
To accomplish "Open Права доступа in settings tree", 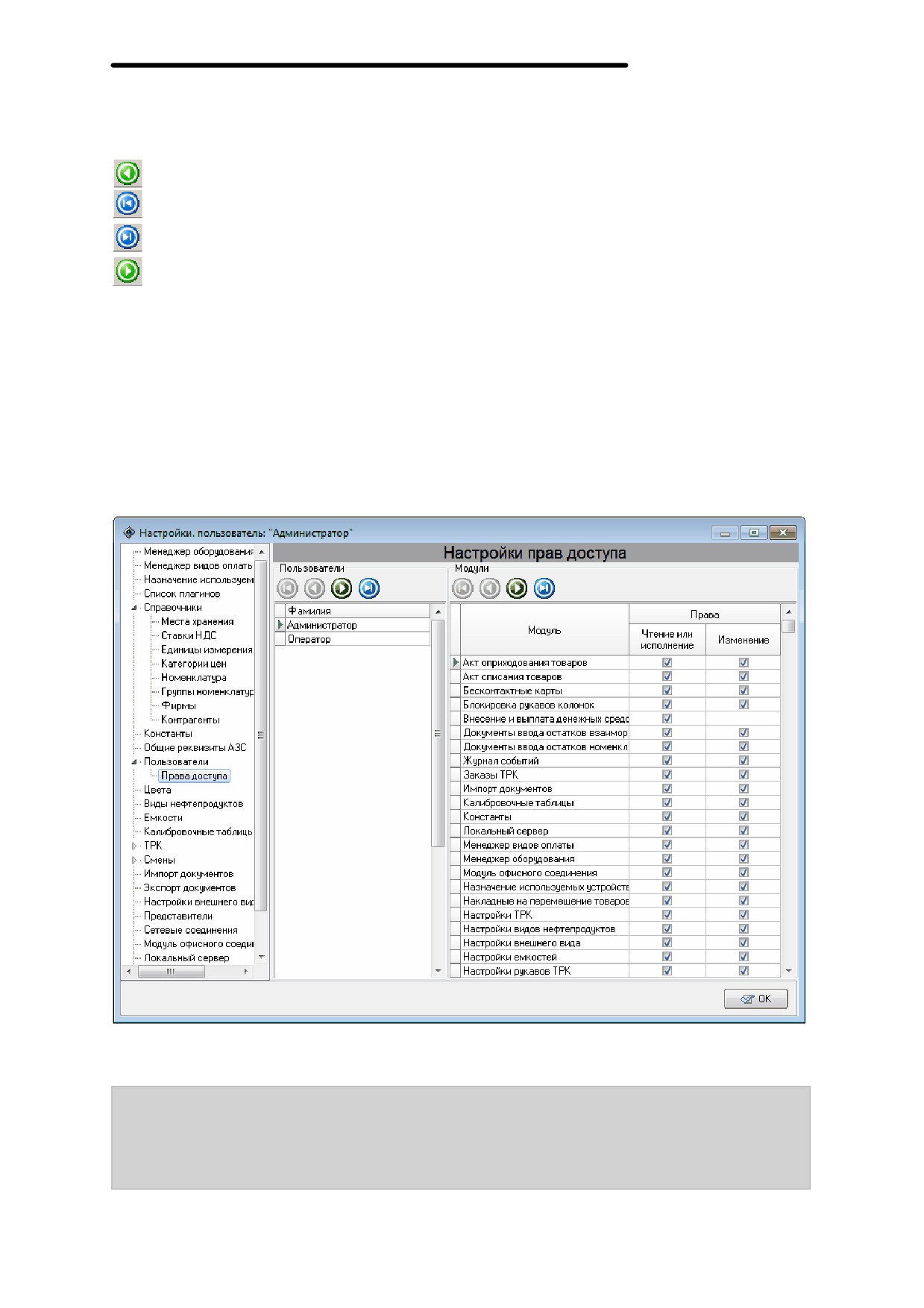I will coord(194,776).
